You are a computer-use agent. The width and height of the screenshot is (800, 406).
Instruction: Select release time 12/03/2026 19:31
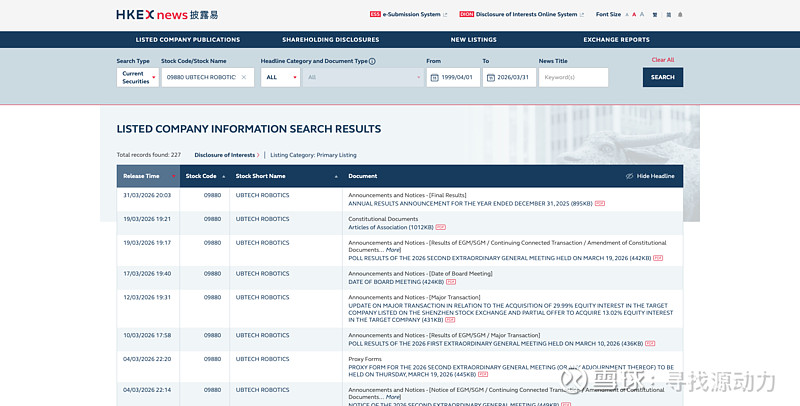tap(147, 297)
